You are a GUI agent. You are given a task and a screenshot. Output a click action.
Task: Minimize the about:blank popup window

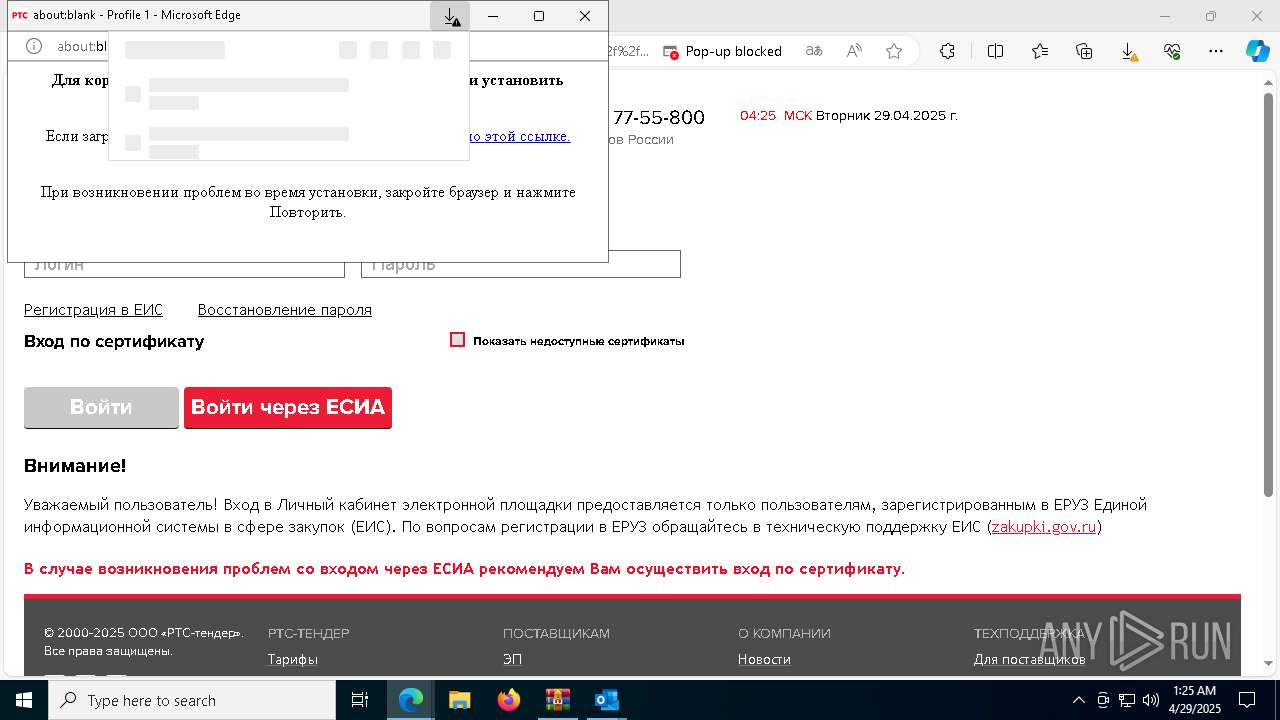[x=493, y=16]
